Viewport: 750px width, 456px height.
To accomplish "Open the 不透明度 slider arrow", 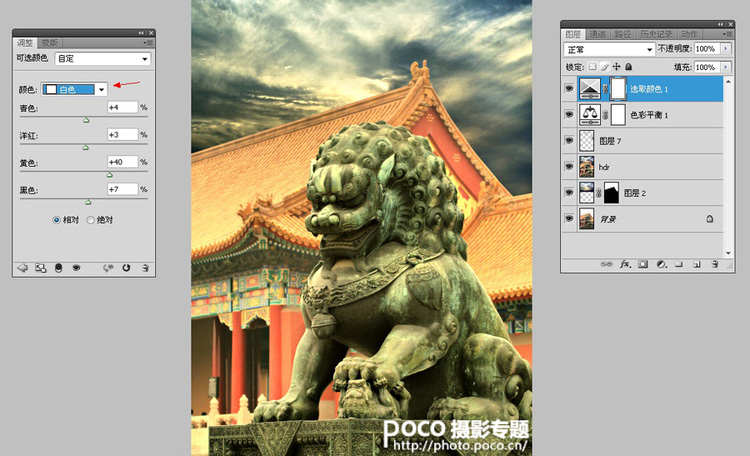I will point(726,49).
